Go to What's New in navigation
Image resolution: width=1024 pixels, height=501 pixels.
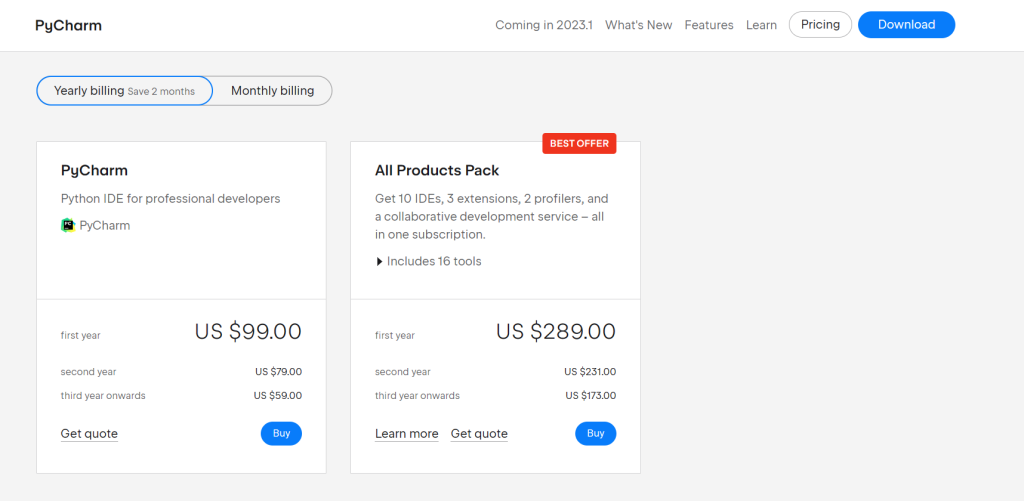tap(638, 25)
